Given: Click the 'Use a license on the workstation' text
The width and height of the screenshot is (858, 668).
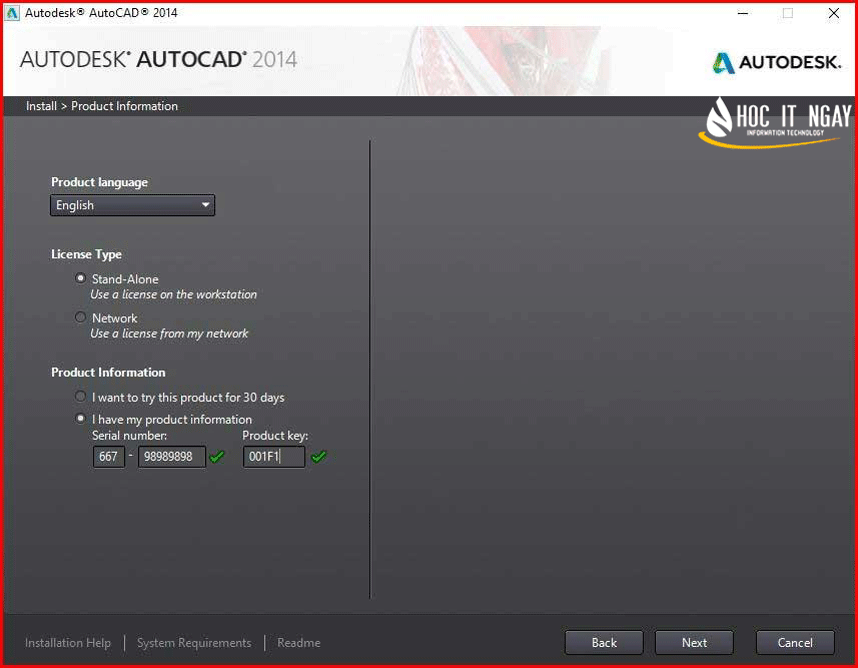Looking at the screenshot, I should click(x=173, y=294).
